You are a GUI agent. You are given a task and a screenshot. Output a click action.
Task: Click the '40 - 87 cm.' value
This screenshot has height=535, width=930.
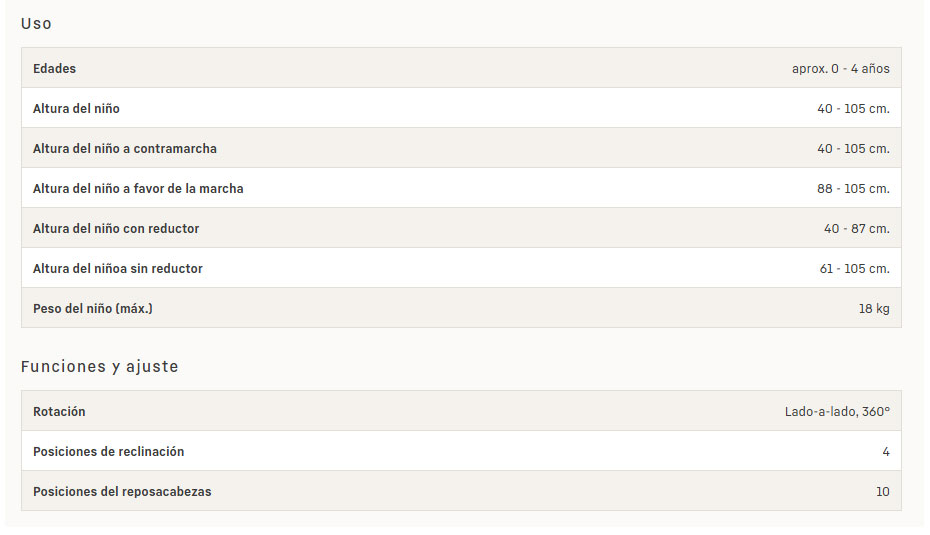coord(856,228)
